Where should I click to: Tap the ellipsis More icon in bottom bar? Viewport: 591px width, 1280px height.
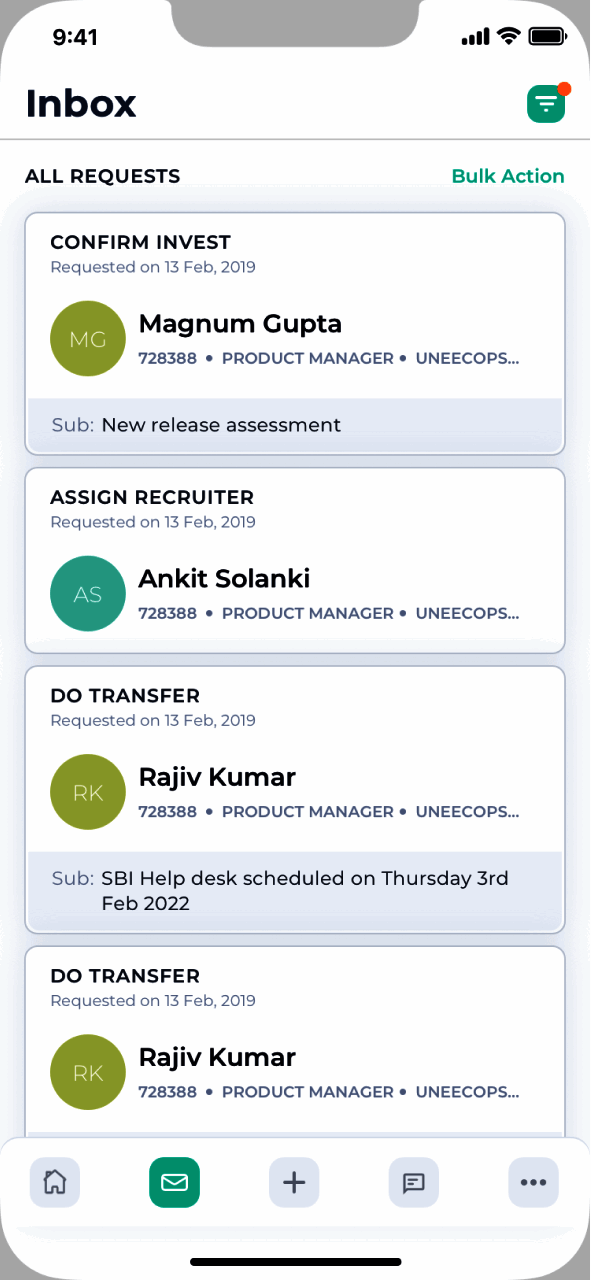533,1182
